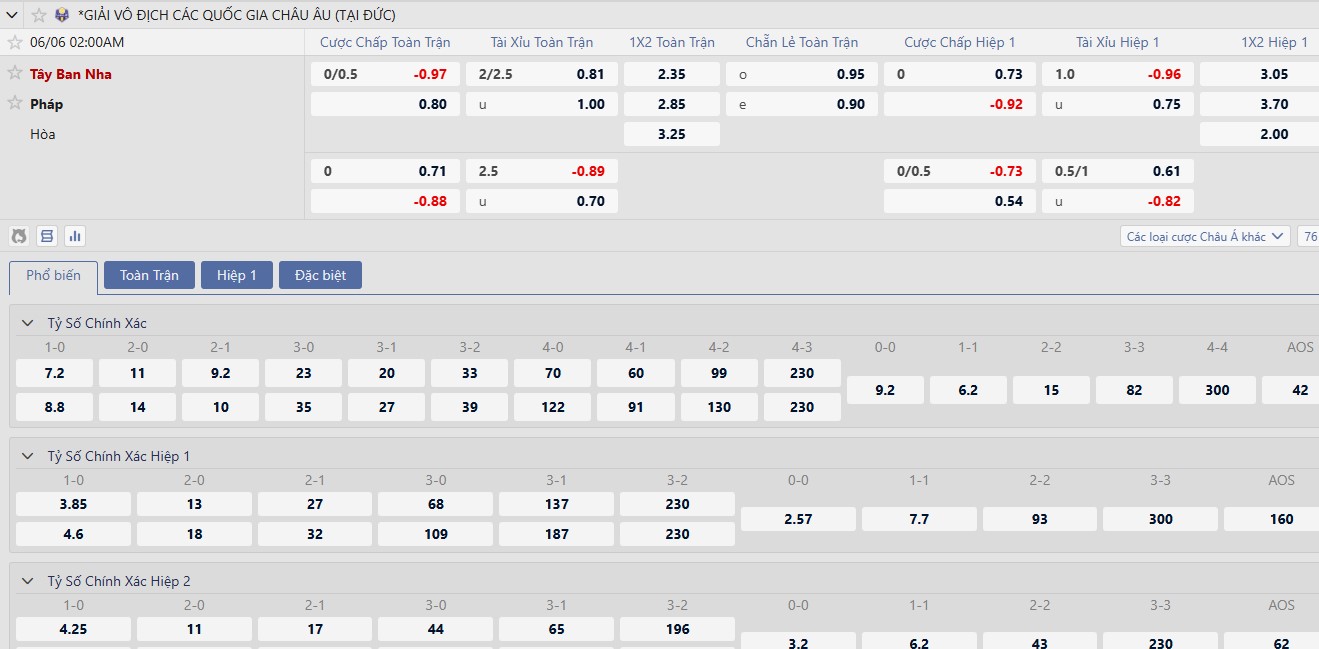
Task: Pick the 7.2 odds for score 1-0
Action: tap(55, 373)
